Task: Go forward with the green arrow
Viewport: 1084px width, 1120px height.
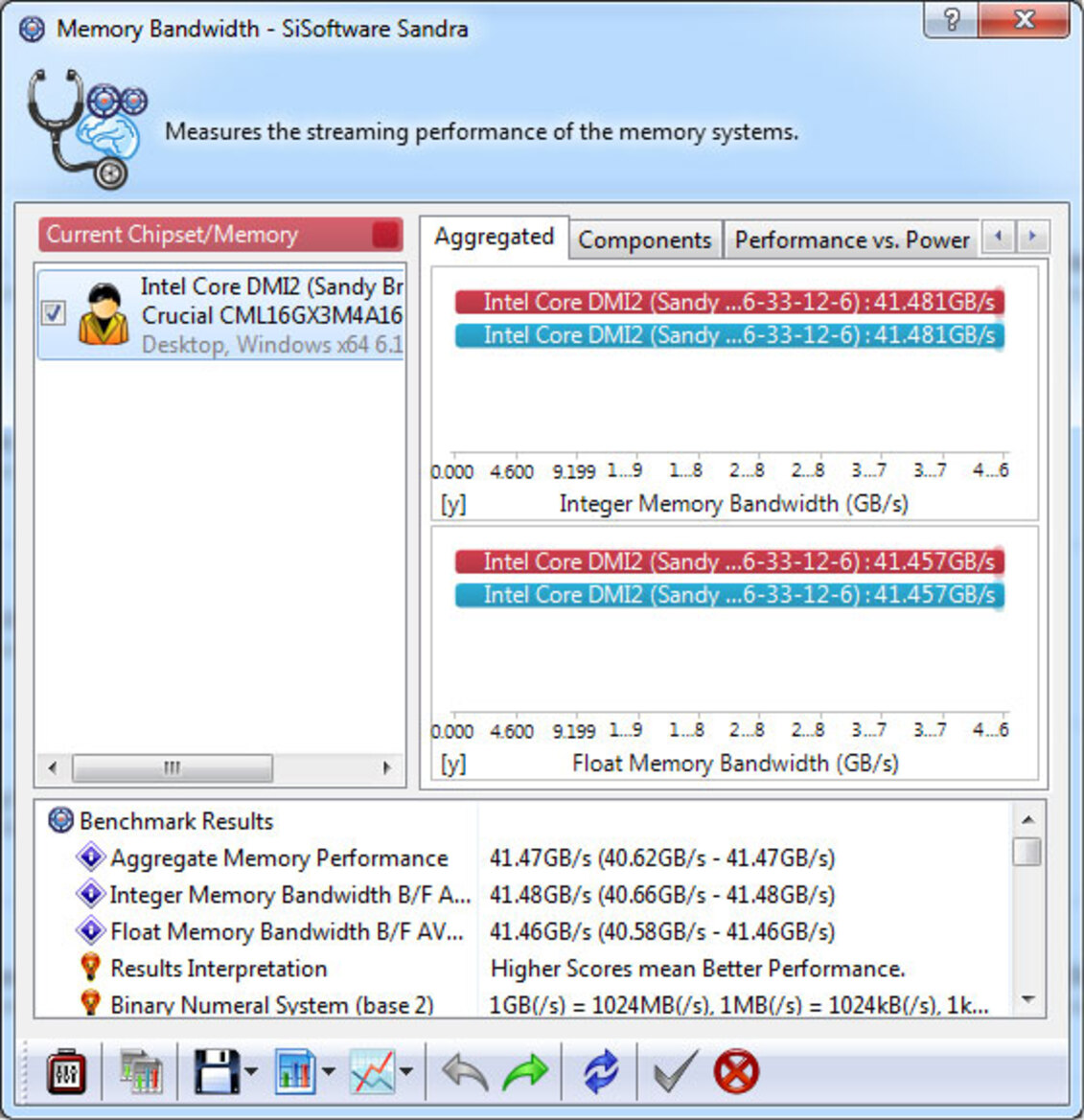Action: pos(525,1072)
